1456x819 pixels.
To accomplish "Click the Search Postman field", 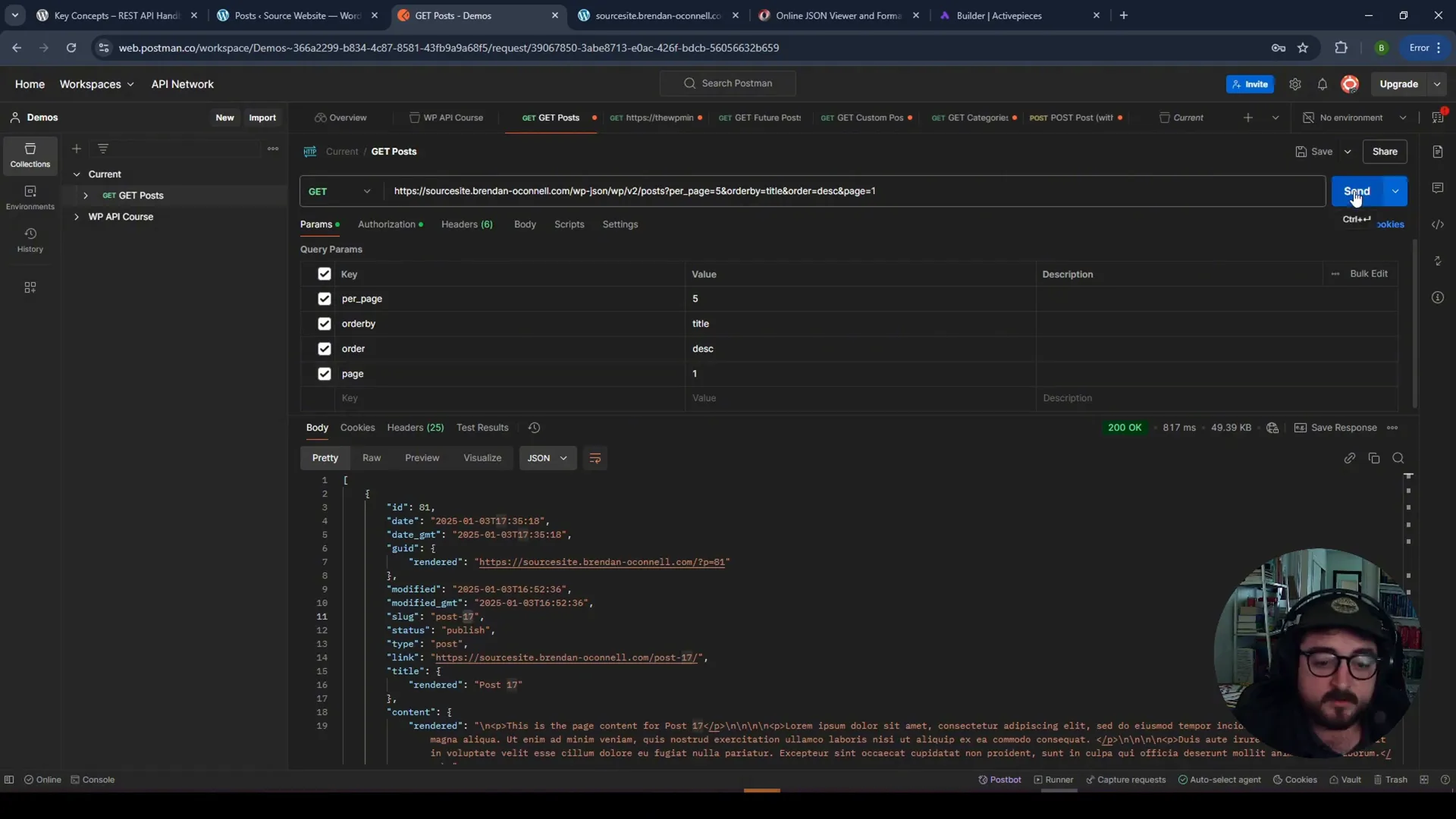I will (x=728, y=83).
